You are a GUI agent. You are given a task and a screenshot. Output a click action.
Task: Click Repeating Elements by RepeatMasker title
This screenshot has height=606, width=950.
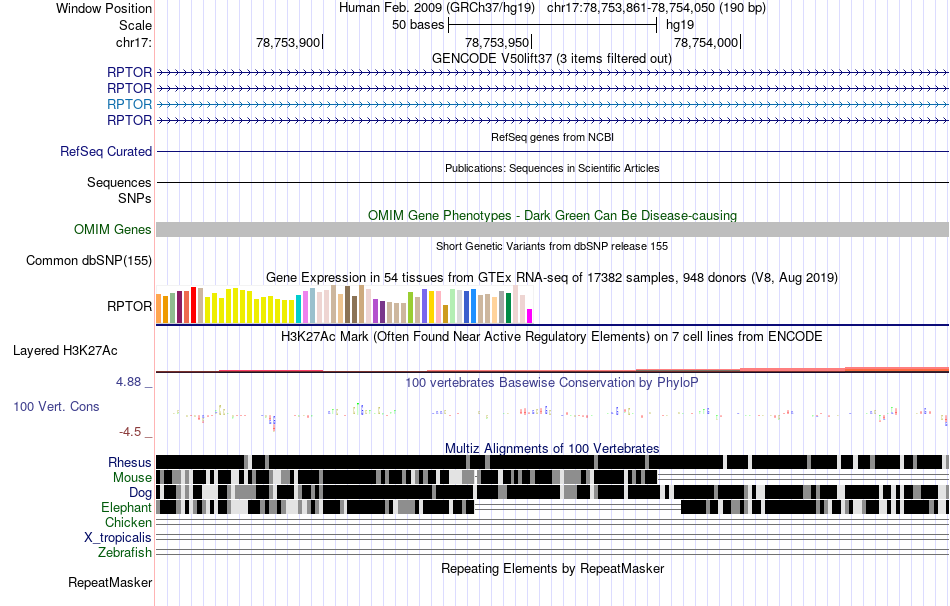point(553,568)
